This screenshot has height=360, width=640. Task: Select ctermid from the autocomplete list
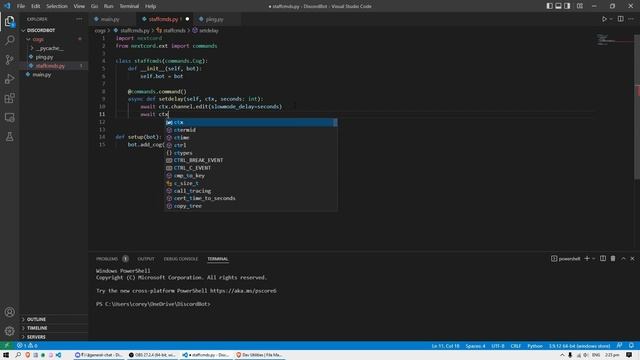tap(251, 130)
